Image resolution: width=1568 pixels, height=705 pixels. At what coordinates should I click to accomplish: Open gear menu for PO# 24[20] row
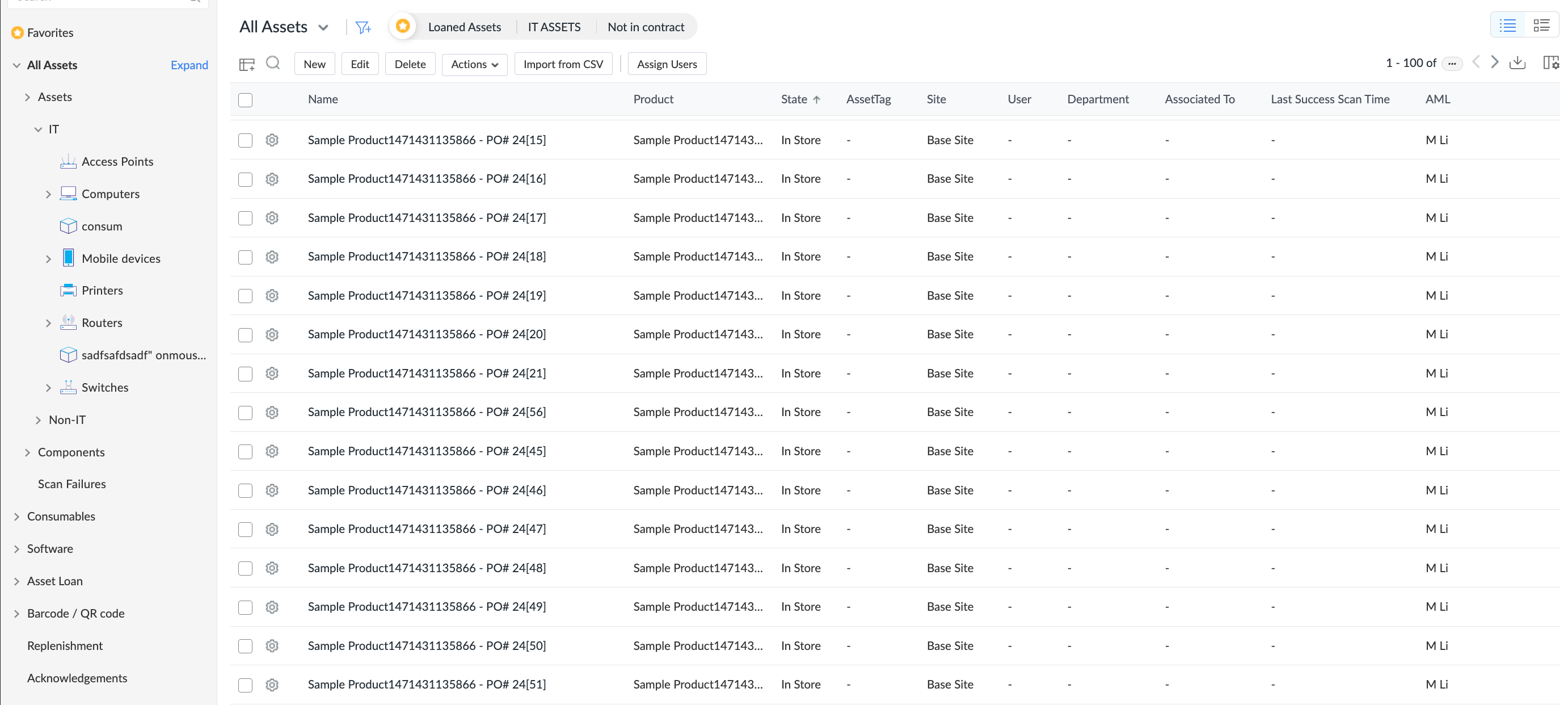tap(272, 334)
